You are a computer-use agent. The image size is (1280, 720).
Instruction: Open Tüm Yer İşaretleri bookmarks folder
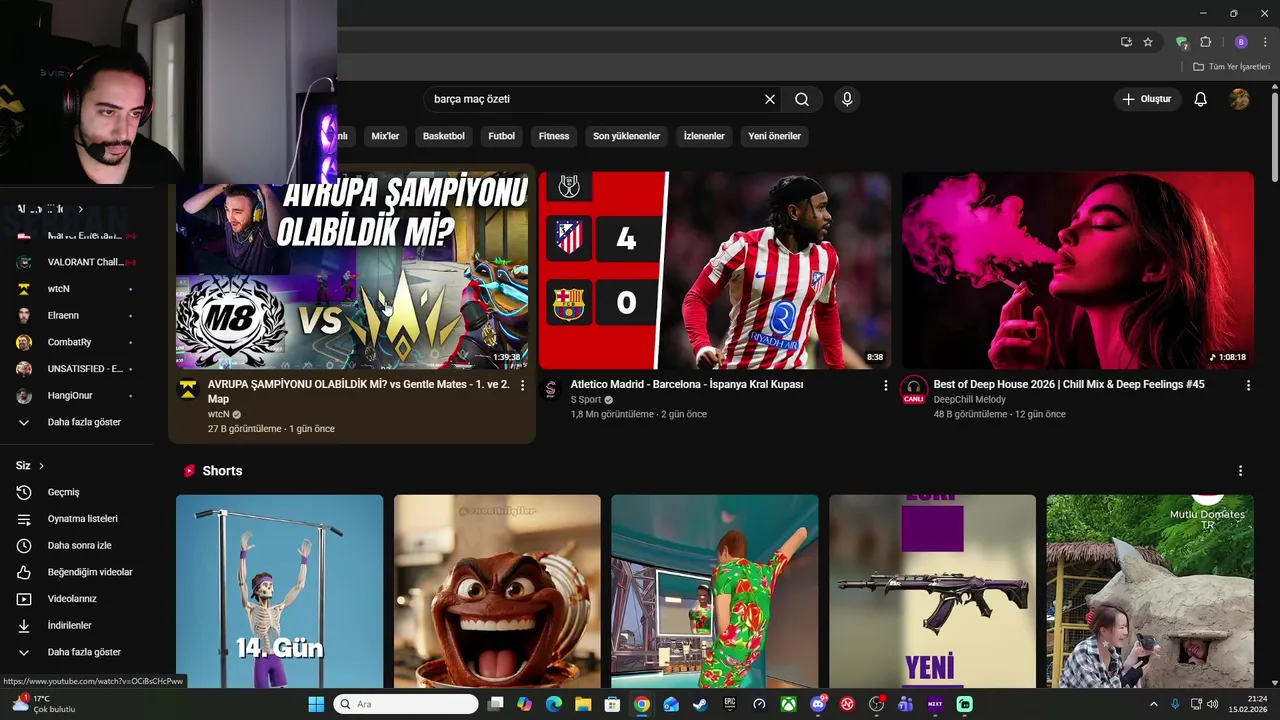tap(1231, 67)
